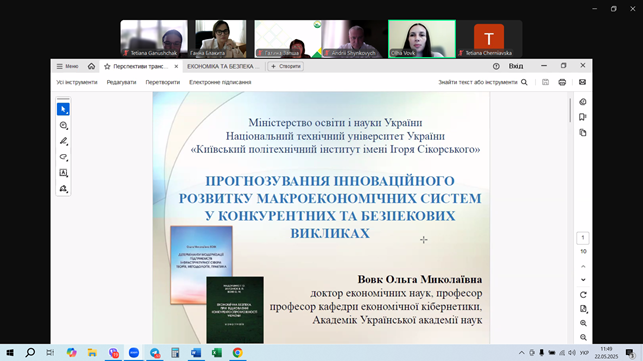Screen dimensions: 643x361
Task: Rotate the page with the rotate icon
Action: [x=583, y=295]
